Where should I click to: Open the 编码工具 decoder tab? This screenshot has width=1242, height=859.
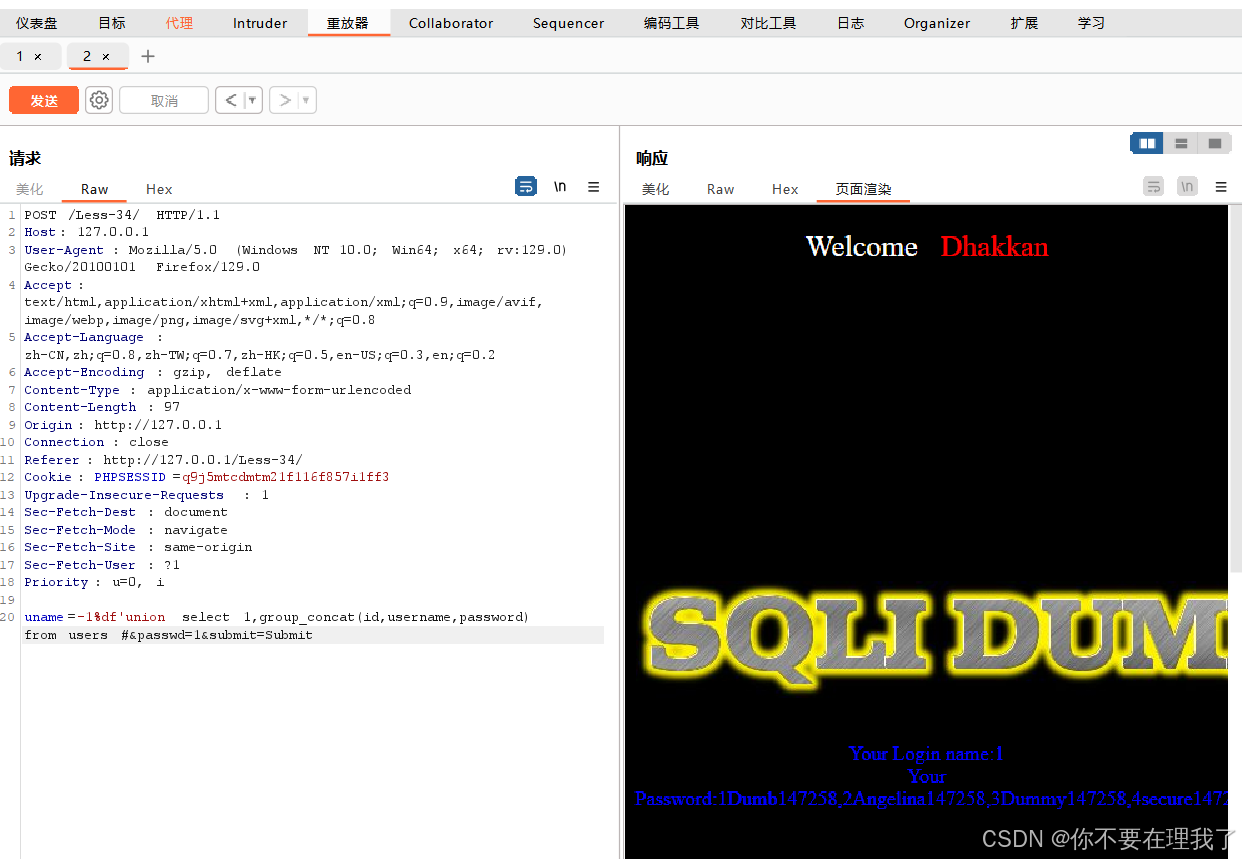[x=672, y=23]
